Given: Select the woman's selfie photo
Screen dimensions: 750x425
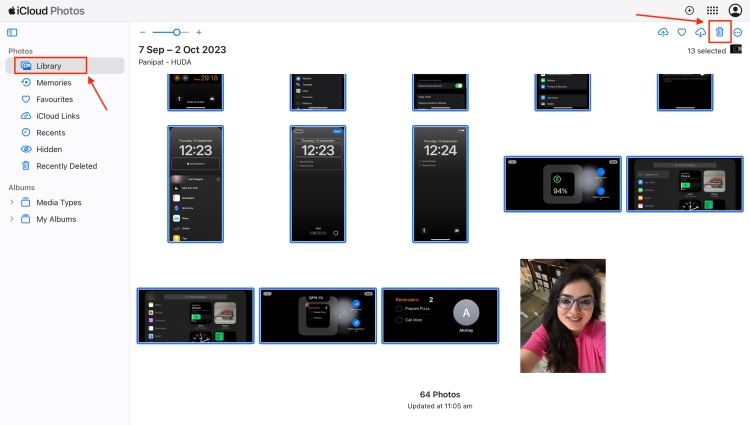Looking at the screenshot, I should tap(562, 315).
